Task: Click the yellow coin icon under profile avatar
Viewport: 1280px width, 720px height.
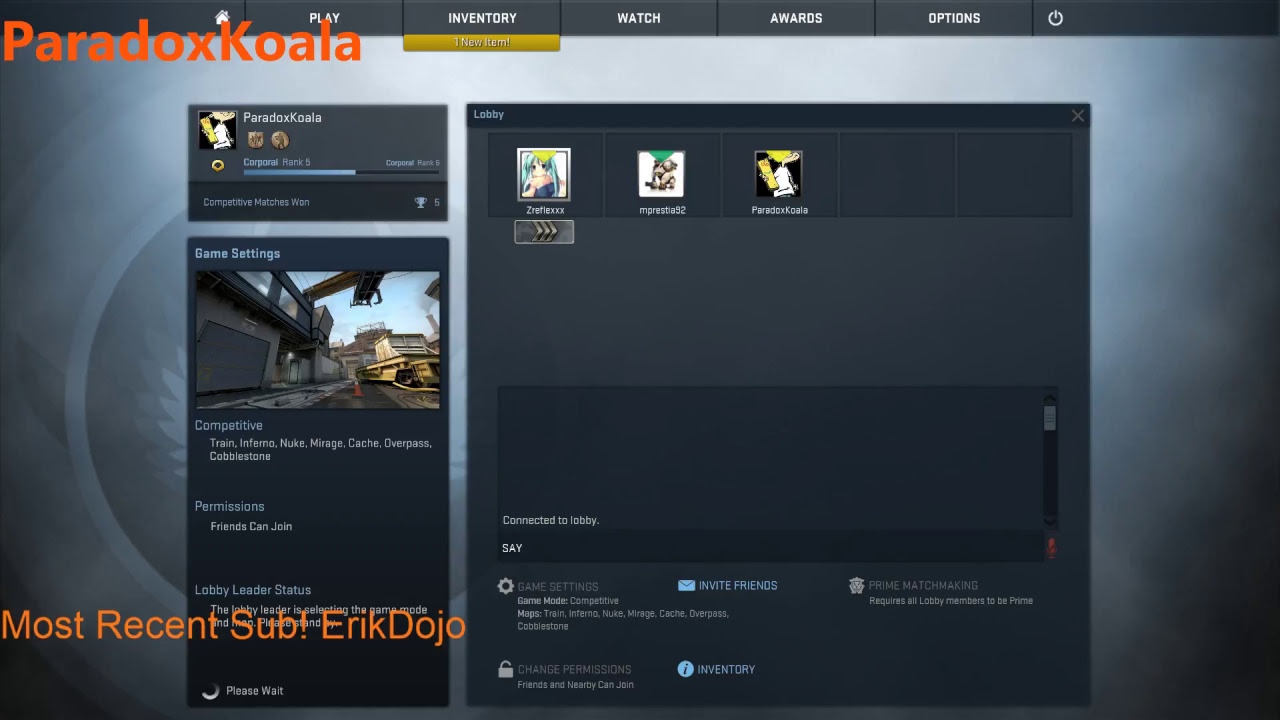Action: 218,165
